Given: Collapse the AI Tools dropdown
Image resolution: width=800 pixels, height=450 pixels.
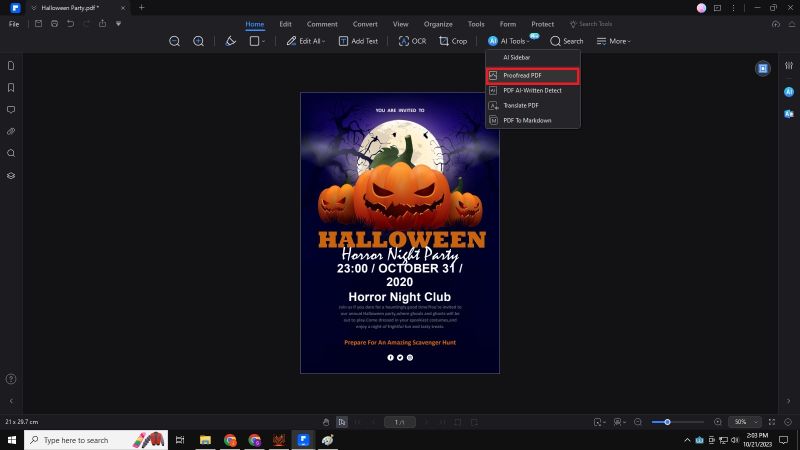Looking at the screenshot, I should [508, 41].
